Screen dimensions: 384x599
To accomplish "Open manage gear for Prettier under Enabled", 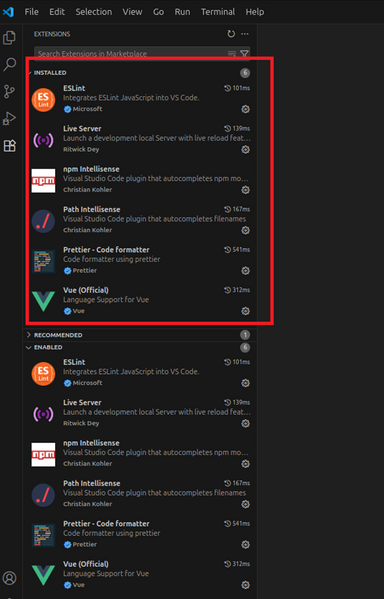I will tap(245, 545).
